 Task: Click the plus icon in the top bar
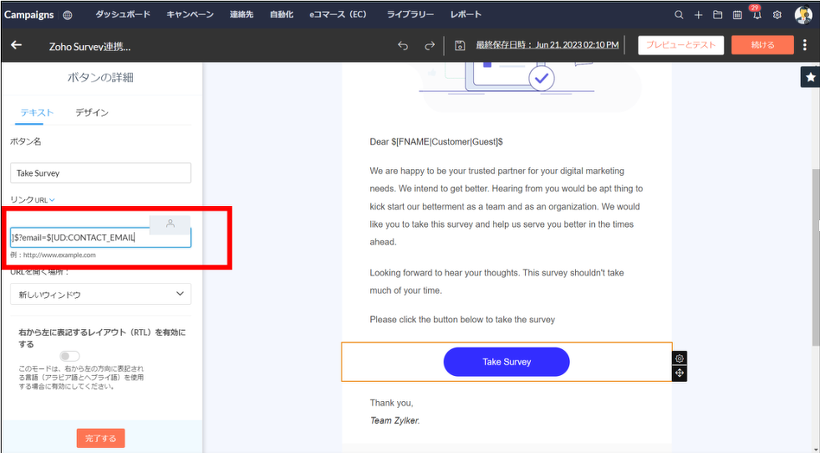[x=698, y=15]
